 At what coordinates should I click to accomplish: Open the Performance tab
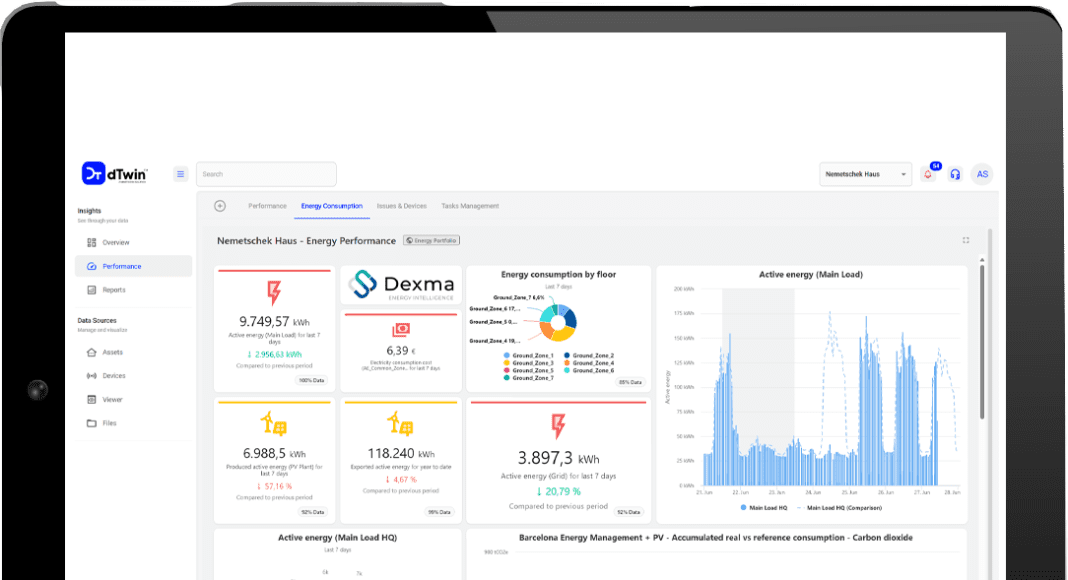click(267, 206)
